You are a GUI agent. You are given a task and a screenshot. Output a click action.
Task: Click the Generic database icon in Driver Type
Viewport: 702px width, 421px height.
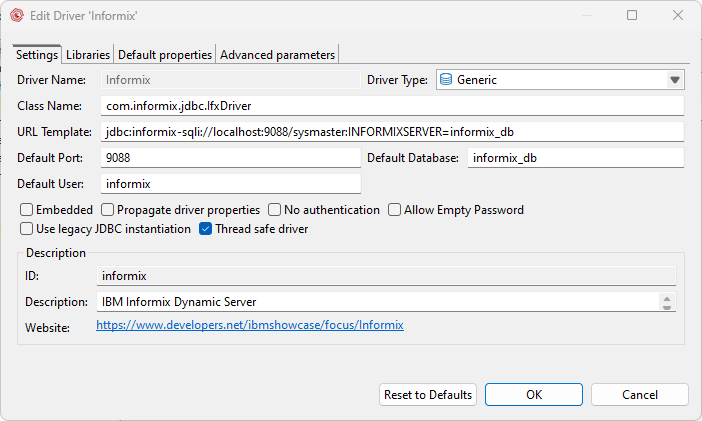tap(446, 80)
